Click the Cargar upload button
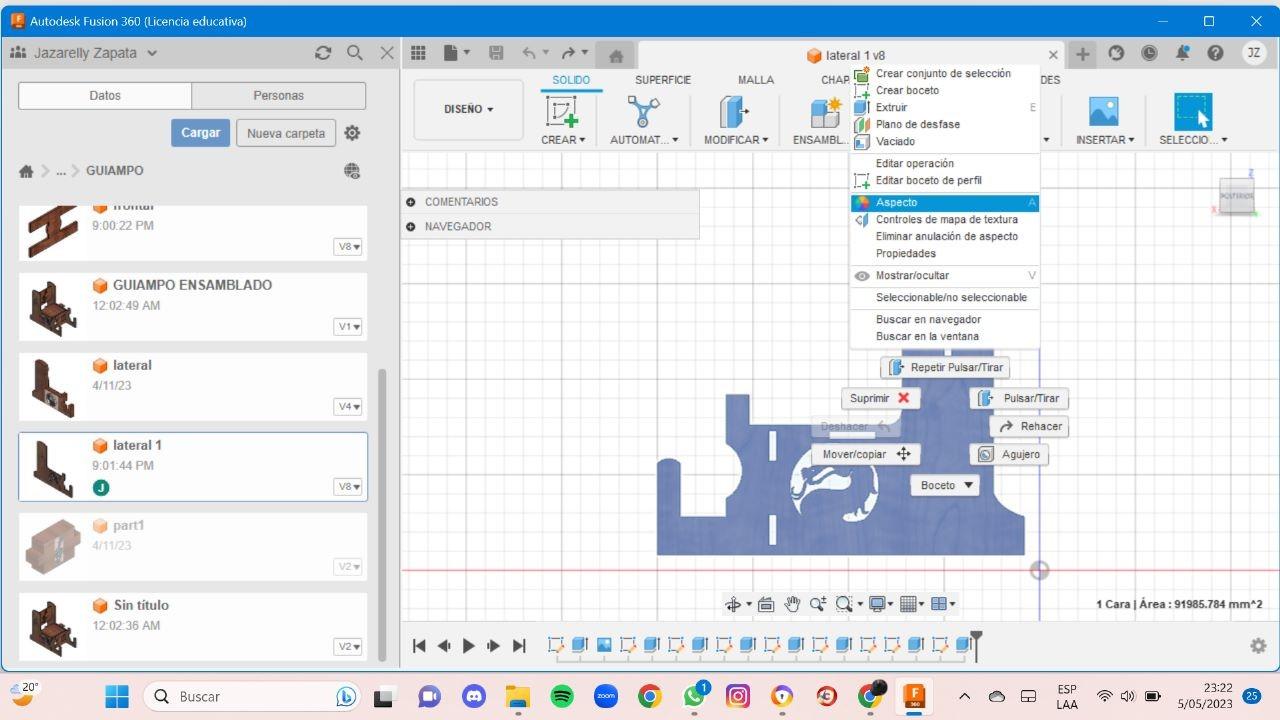1280x720 pixels. click(200, 133)
